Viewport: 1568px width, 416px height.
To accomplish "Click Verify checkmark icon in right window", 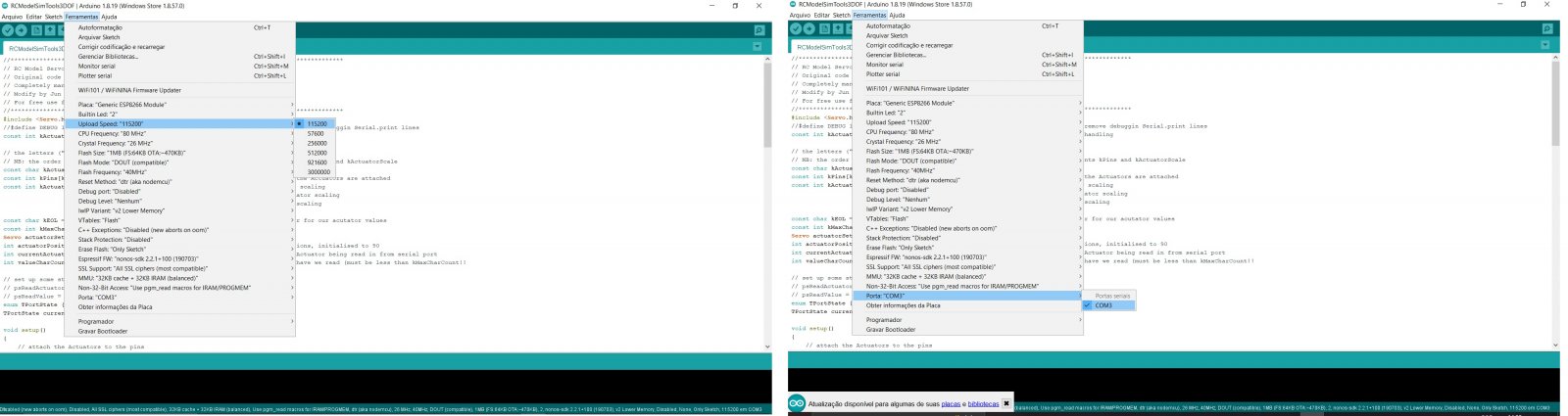I will [x=796, y=28].
